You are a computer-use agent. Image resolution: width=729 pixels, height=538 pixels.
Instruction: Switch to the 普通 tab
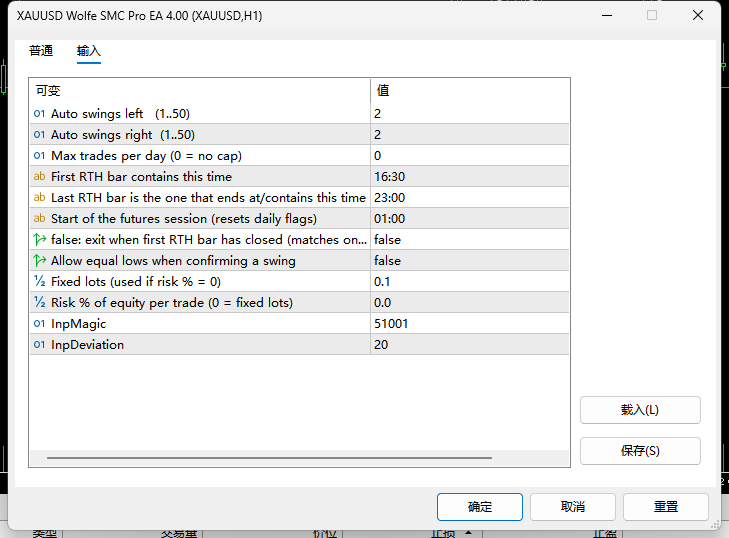[x=41, y=51]
